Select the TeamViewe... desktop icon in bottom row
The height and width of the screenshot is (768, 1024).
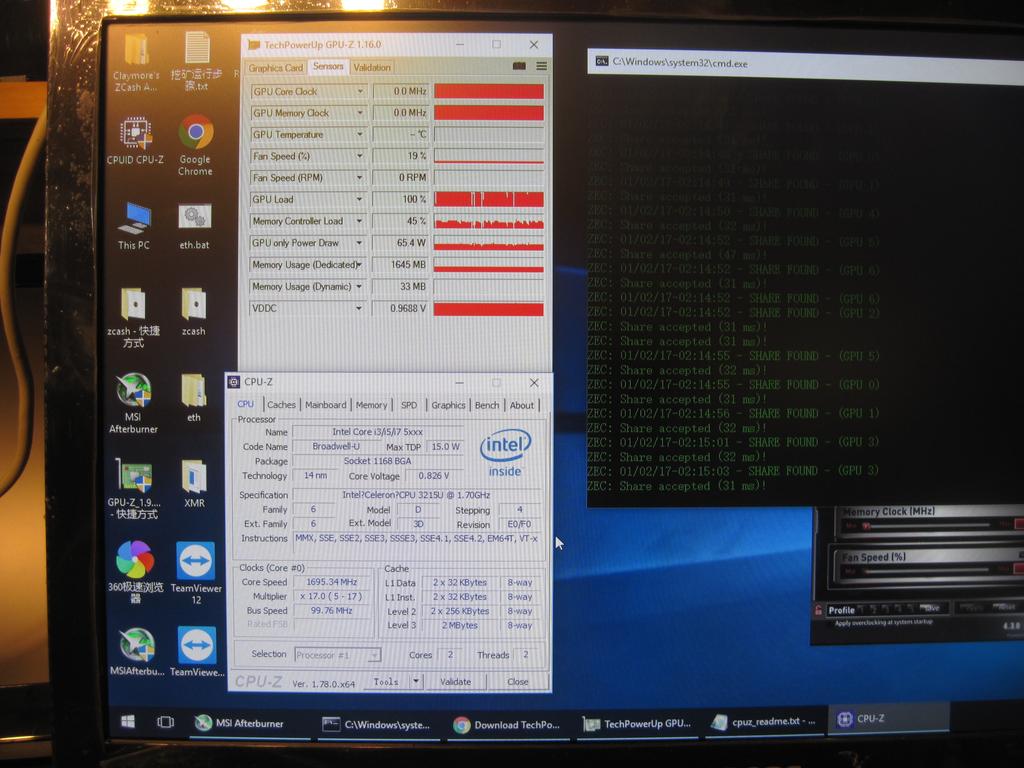[197, 652]
